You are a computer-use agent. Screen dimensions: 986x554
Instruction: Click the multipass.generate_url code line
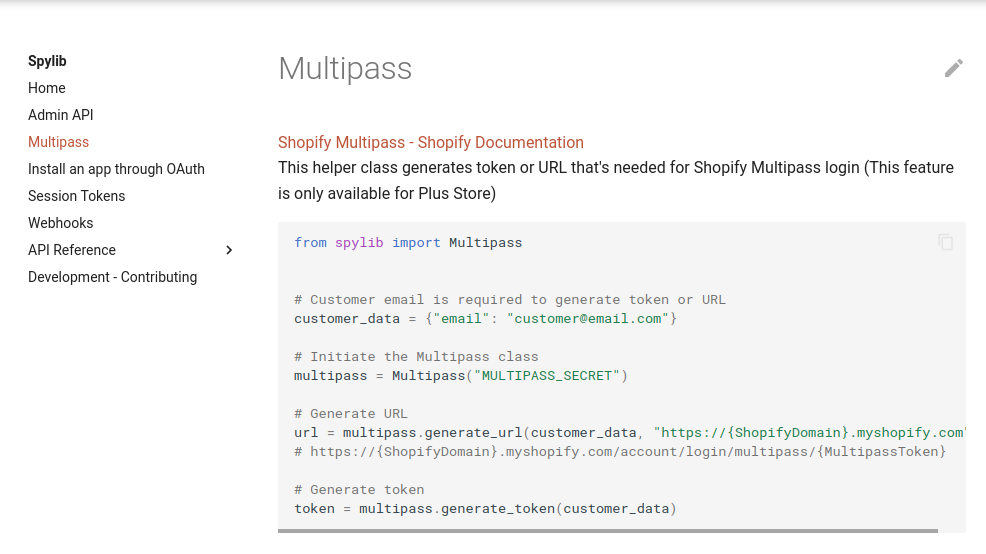tap(629, 433)
